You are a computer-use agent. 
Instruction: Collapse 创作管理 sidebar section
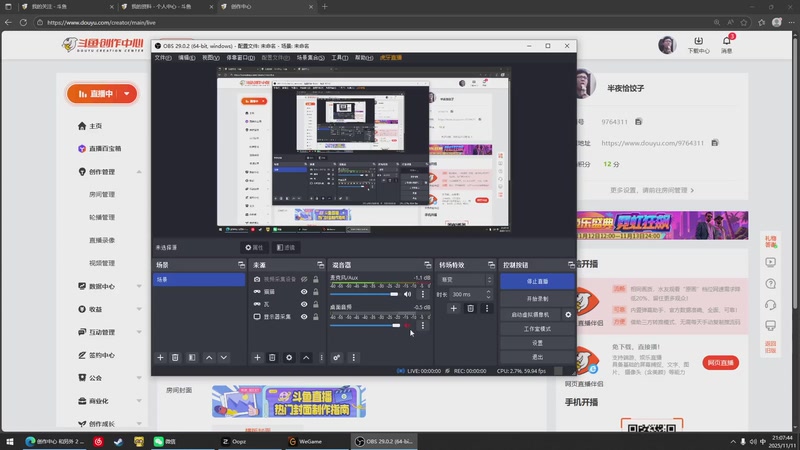pos(139,172)
